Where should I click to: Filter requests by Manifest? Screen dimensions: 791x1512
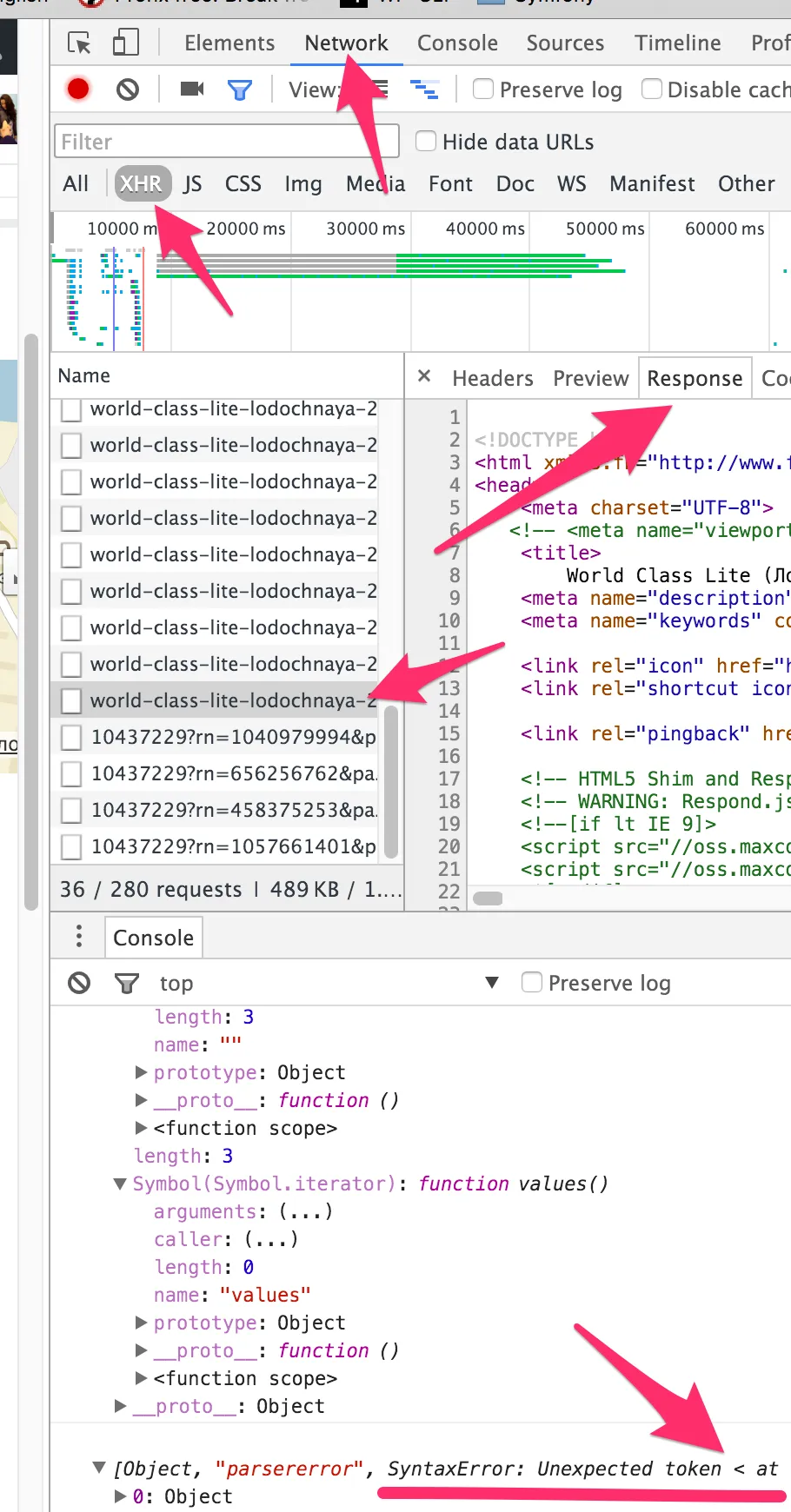pyautogui.click(x=652, y=183)
